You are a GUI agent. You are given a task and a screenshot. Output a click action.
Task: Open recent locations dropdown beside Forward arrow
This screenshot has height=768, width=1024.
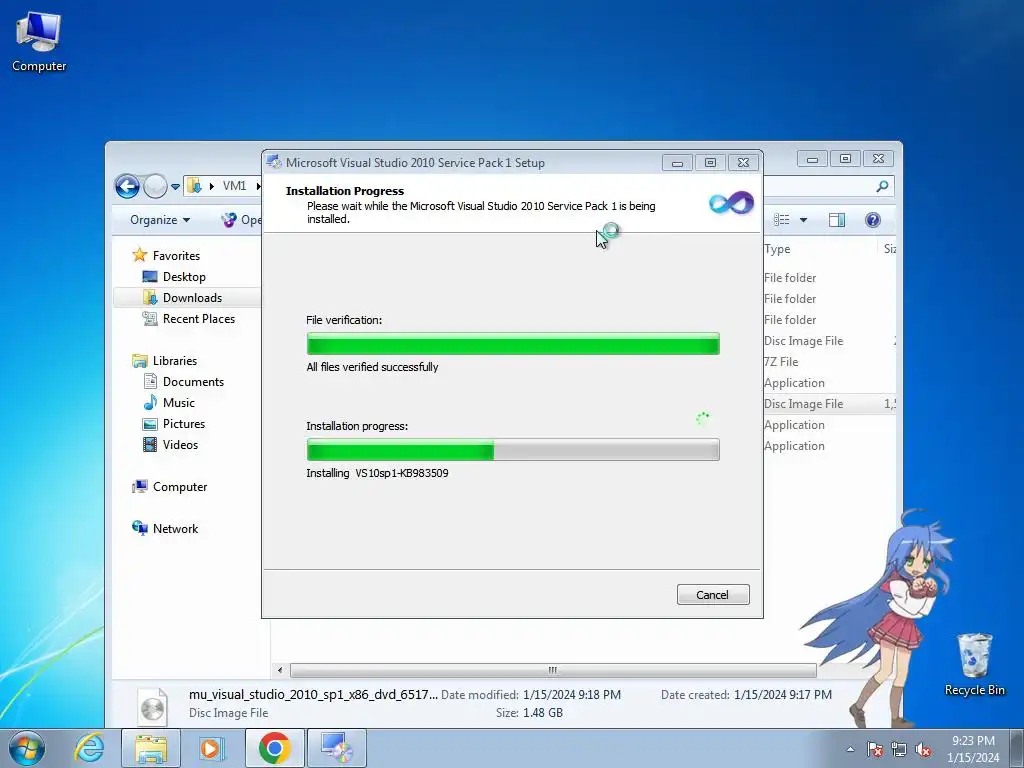(x=175, y=187)
